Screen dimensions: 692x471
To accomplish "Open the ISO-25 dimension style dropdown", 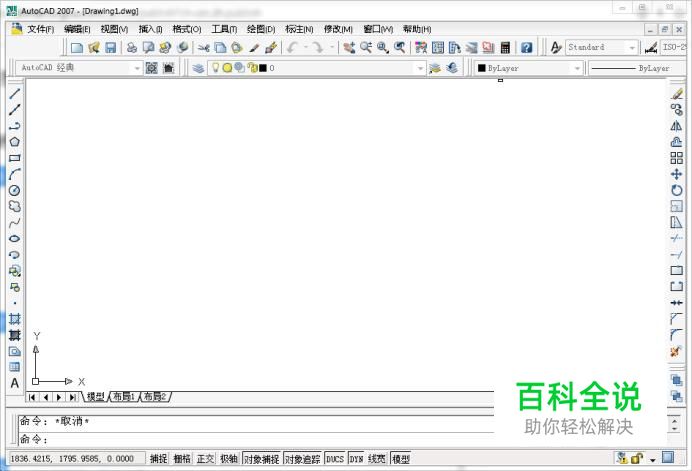I will 674,47.
